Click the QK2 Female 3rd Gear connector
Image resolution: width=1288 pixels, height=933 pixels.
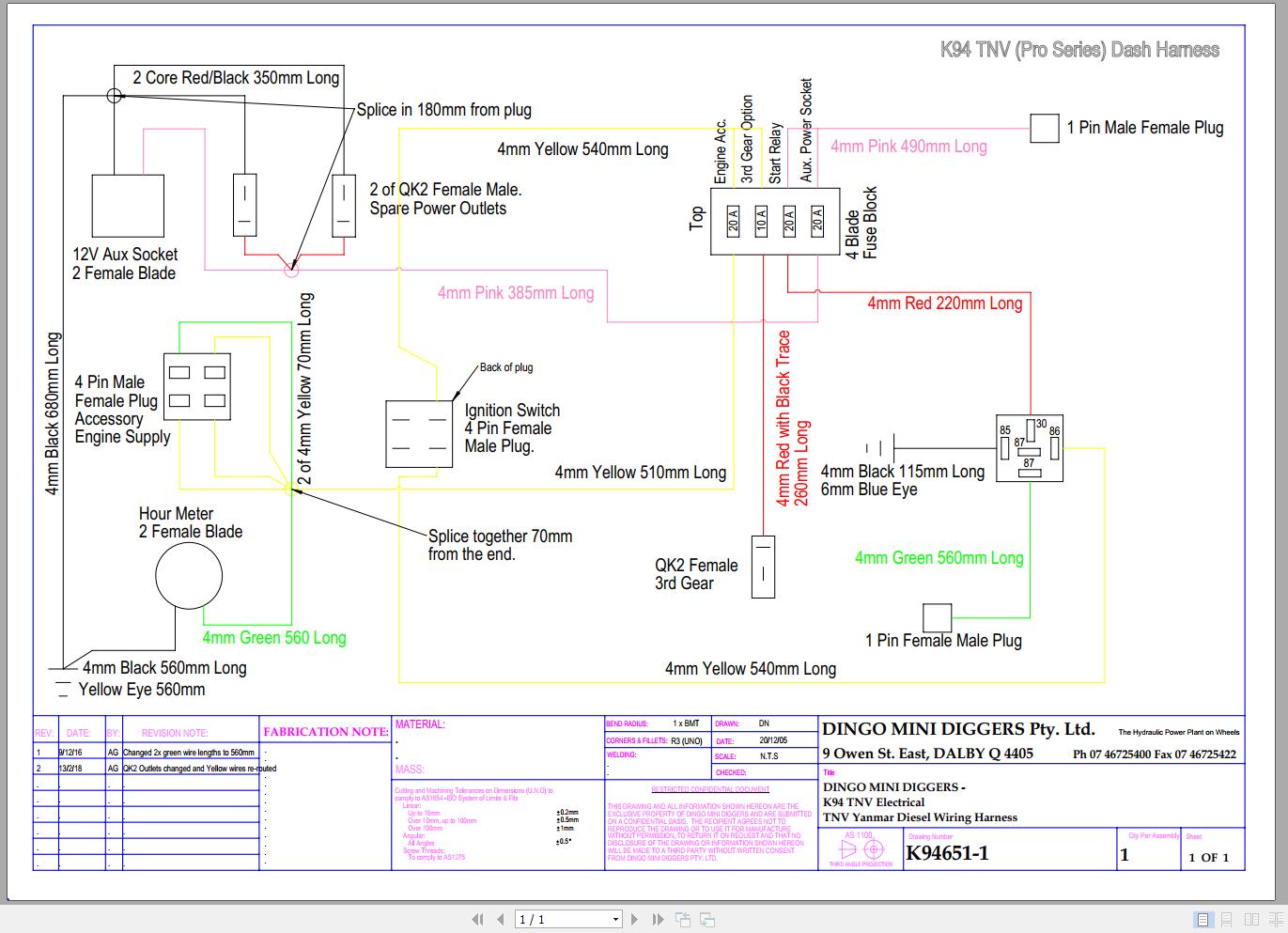764,567
